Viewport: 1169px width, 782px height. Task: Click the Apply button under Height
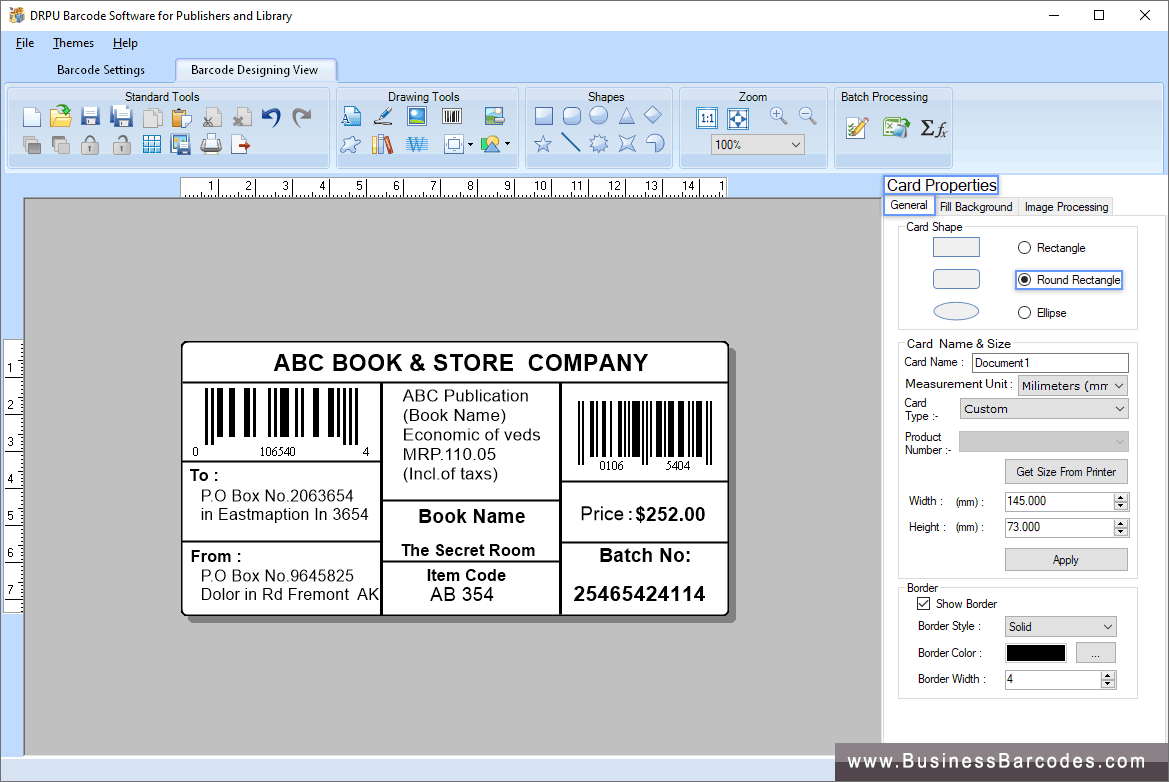pos(1066,559)
